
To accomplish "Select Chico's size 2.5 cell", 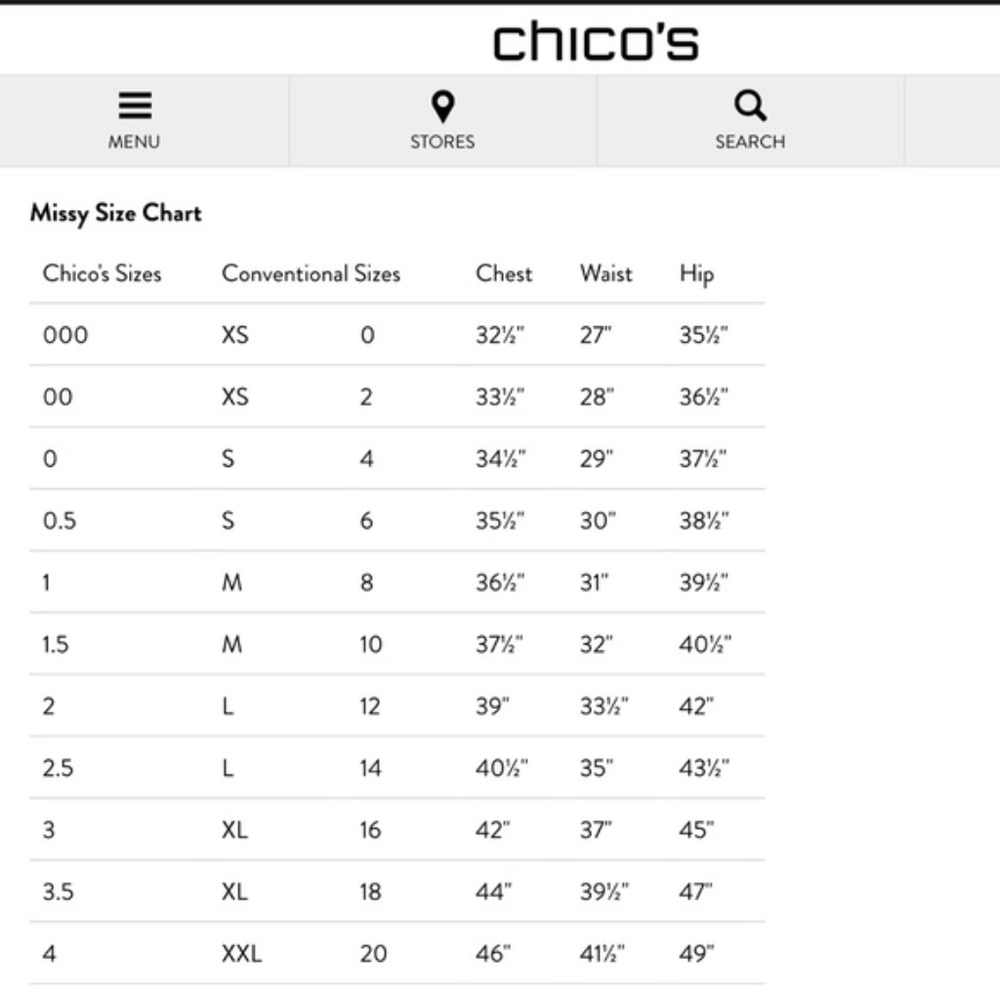I will pyautogui.click(x=58, y=768).
